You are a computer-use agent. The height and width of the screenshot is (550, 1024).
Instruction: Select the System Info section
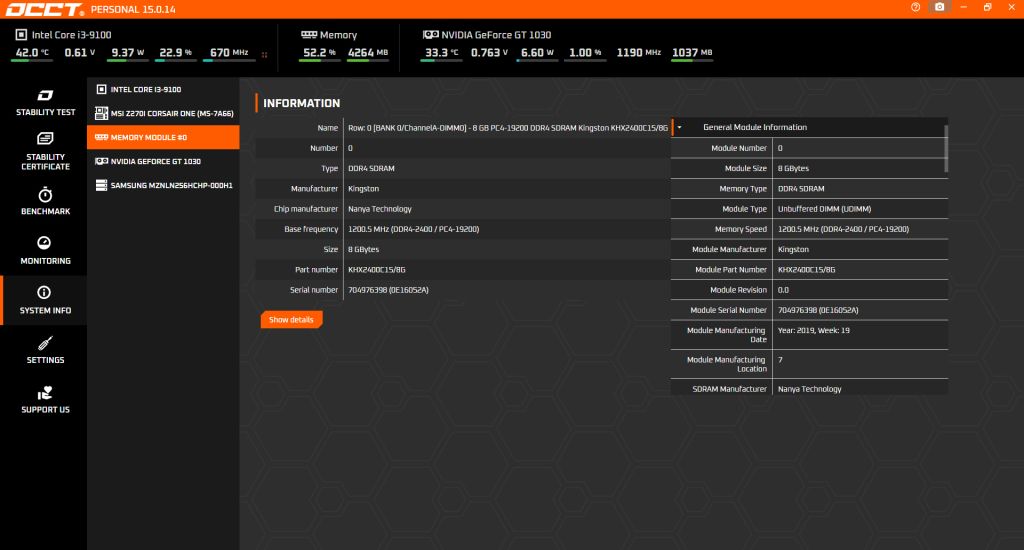(x=45, y=300)
